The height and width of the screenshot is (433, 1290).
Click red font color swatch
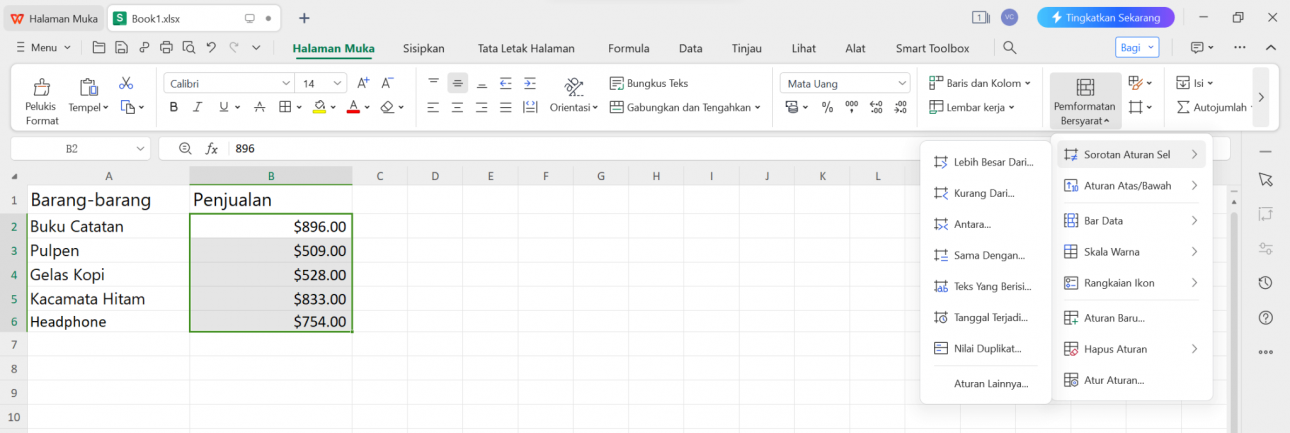click(x=353, y=107)
